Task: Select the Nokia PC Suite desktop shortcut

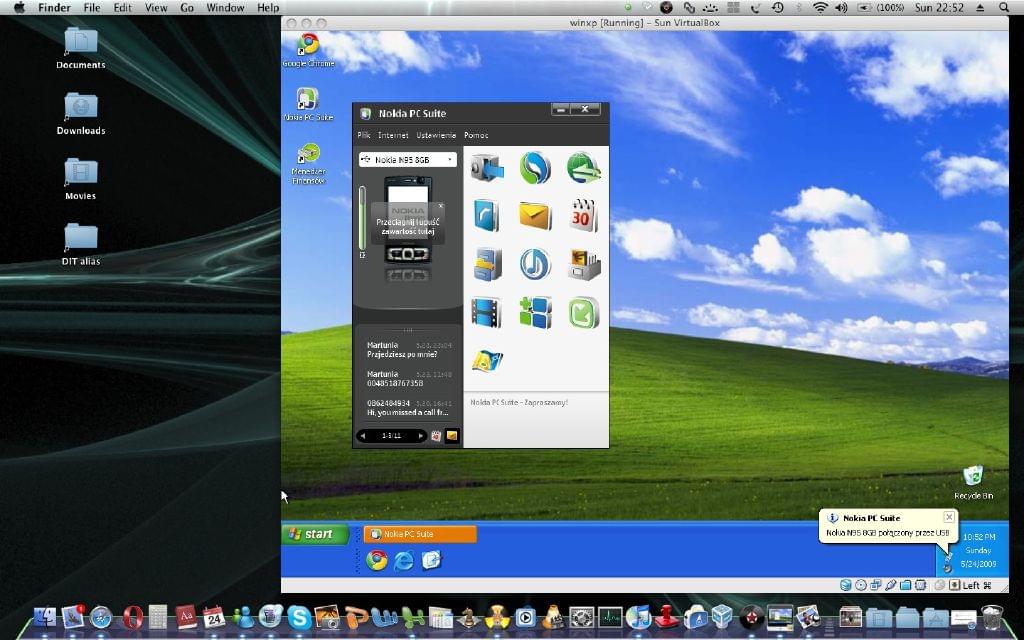Action: click(x=308, y=104)
